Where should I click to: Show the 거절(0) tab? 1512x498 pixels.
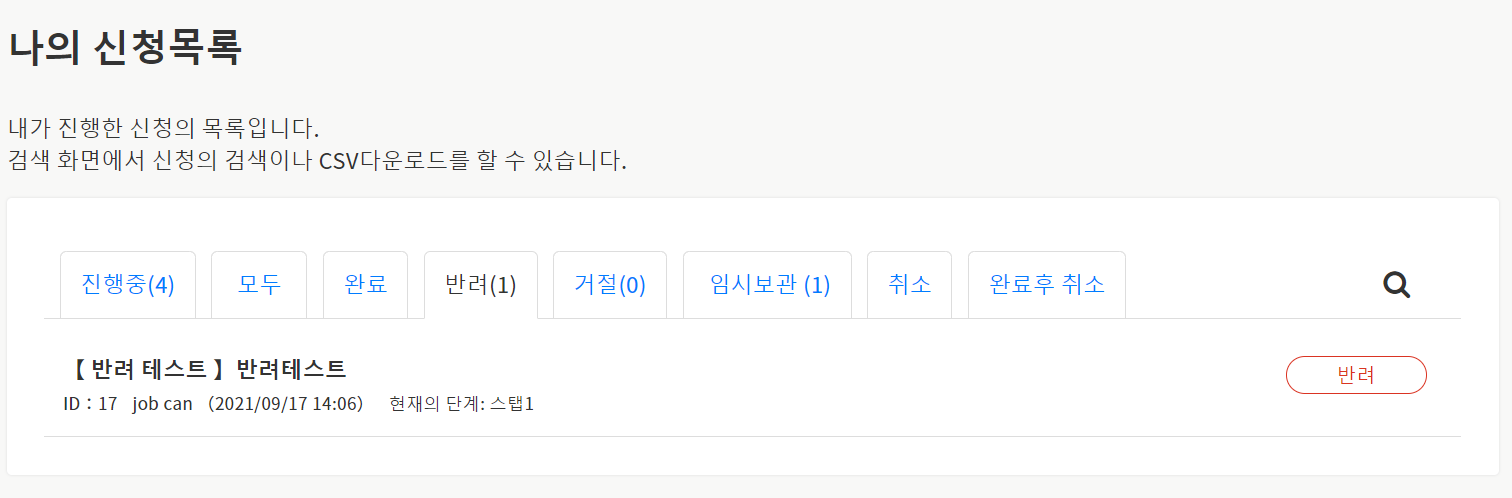pyautogui.click(x=610, y=285)
